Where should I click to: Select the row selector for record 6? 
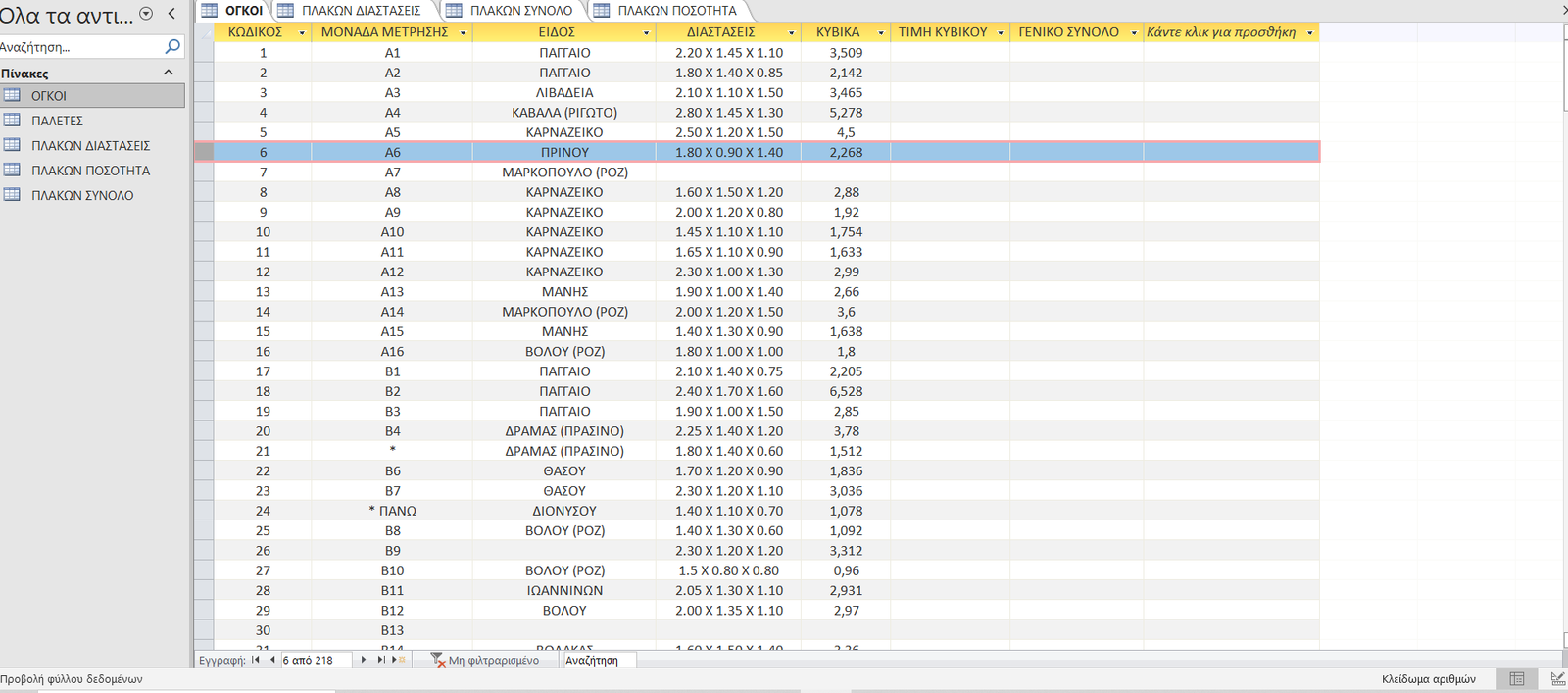[204, 152]
